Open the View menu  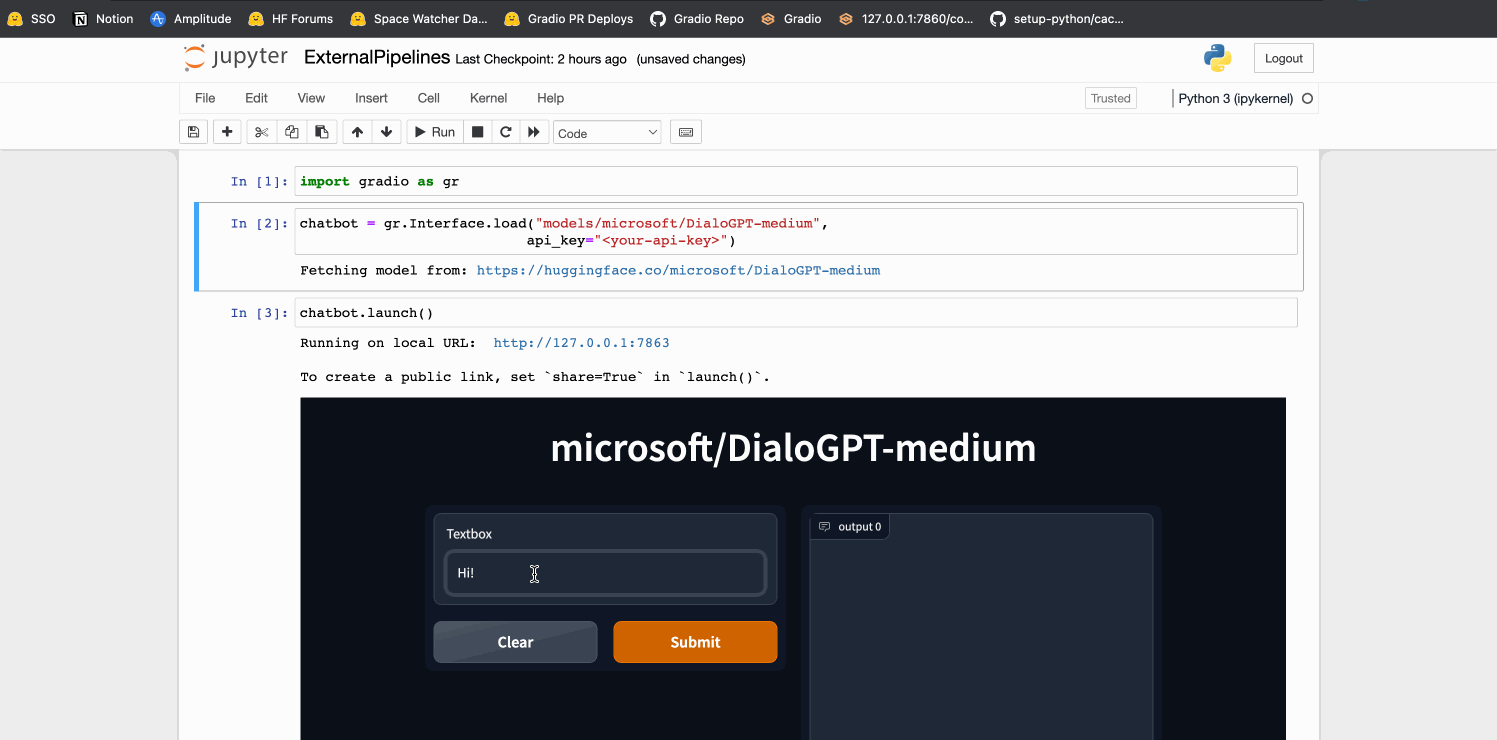coord(311,98)
